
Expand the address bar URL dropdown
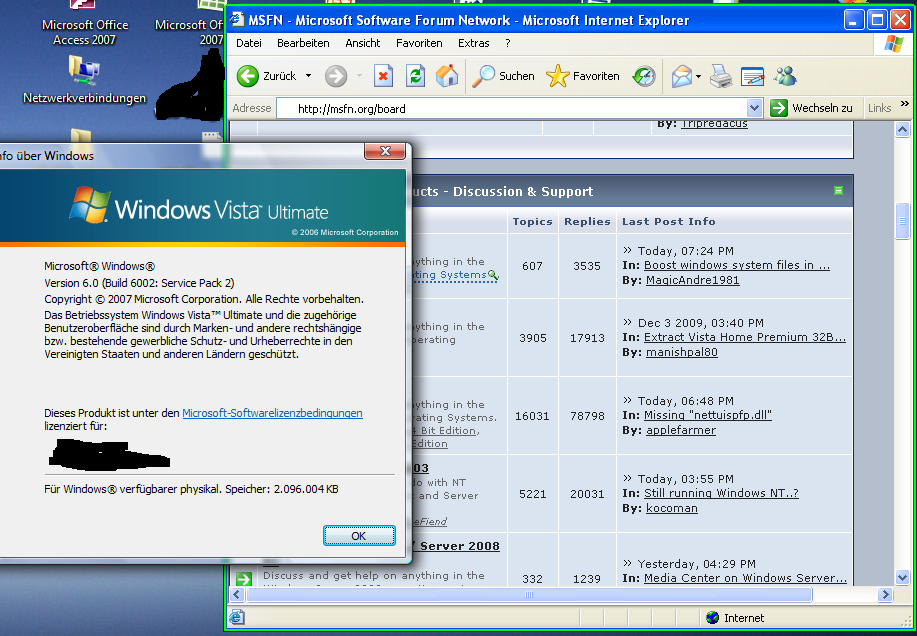[x=754, y=108]
